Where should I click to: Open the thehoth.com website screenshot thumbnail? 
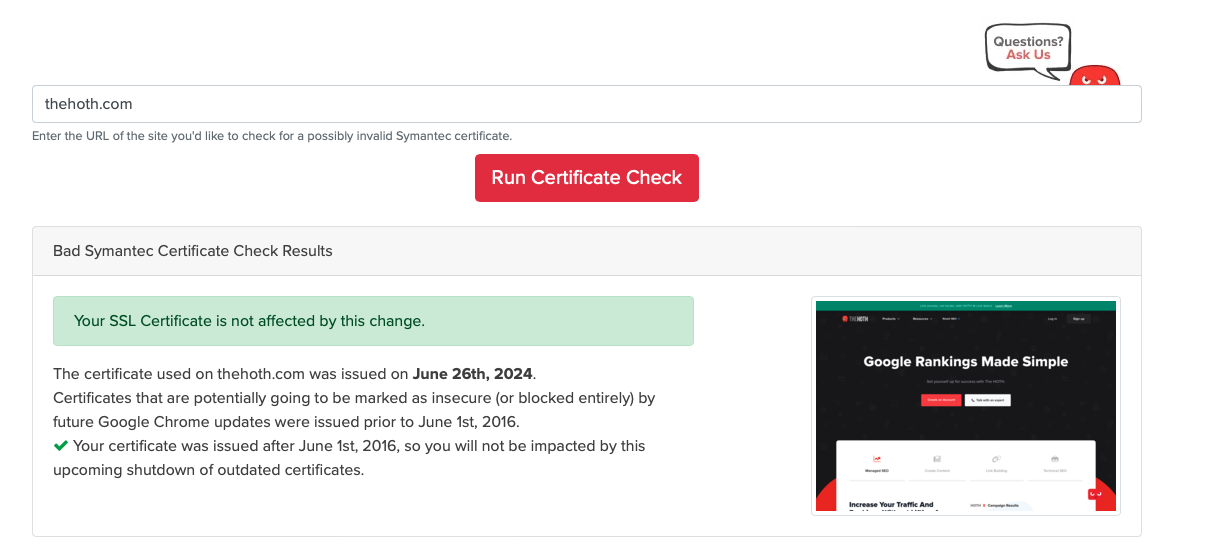point(966,406)
